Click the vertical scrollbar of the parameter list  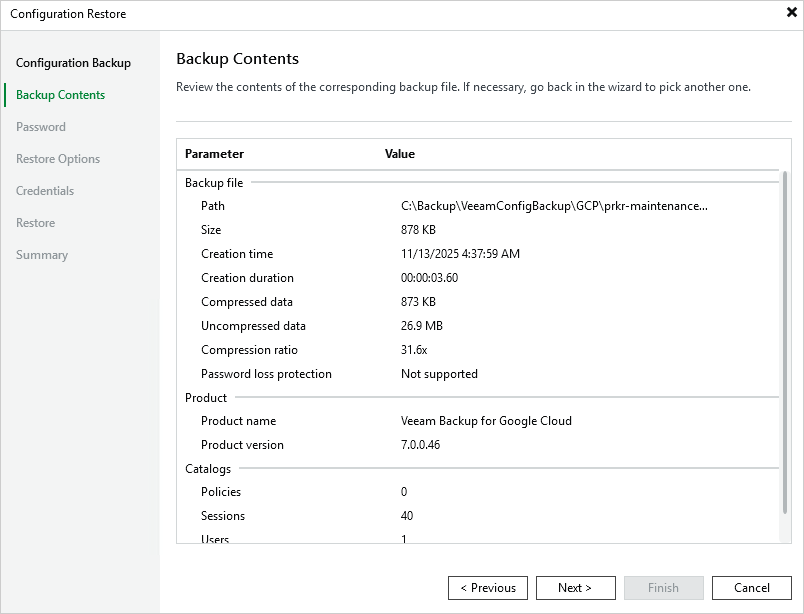point(785,343)
